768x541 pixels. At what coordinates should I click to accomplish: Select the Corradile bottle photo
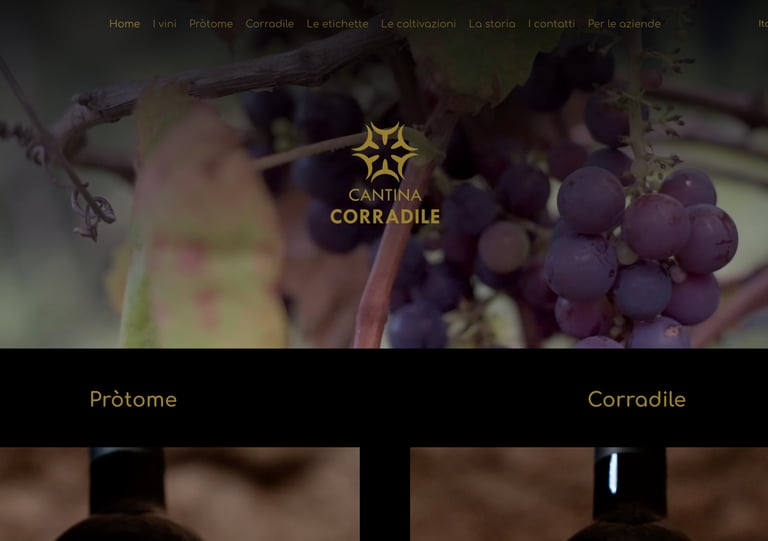589,494
